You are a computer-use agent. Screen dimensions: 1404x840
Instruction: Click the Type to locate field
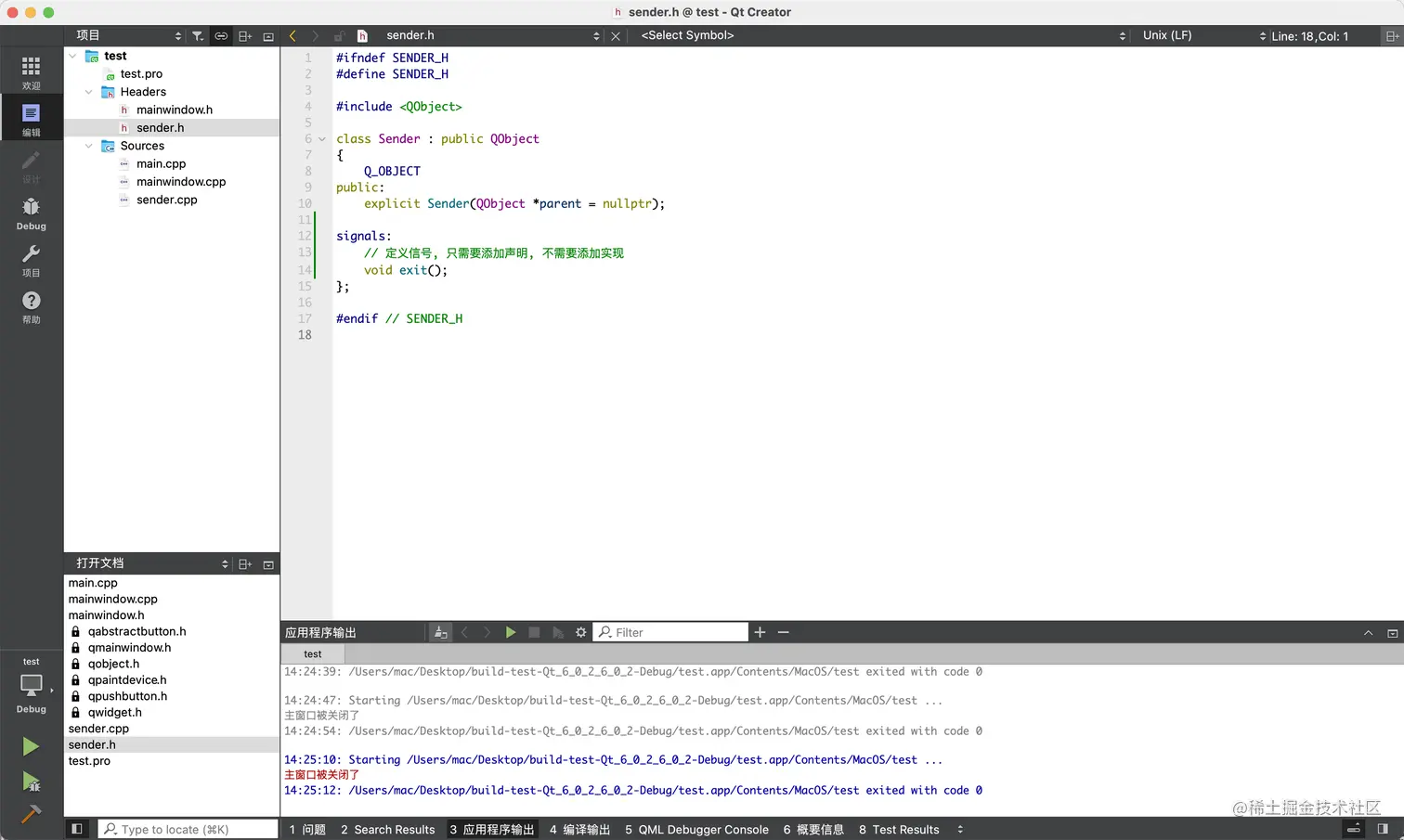click(188, 829)
